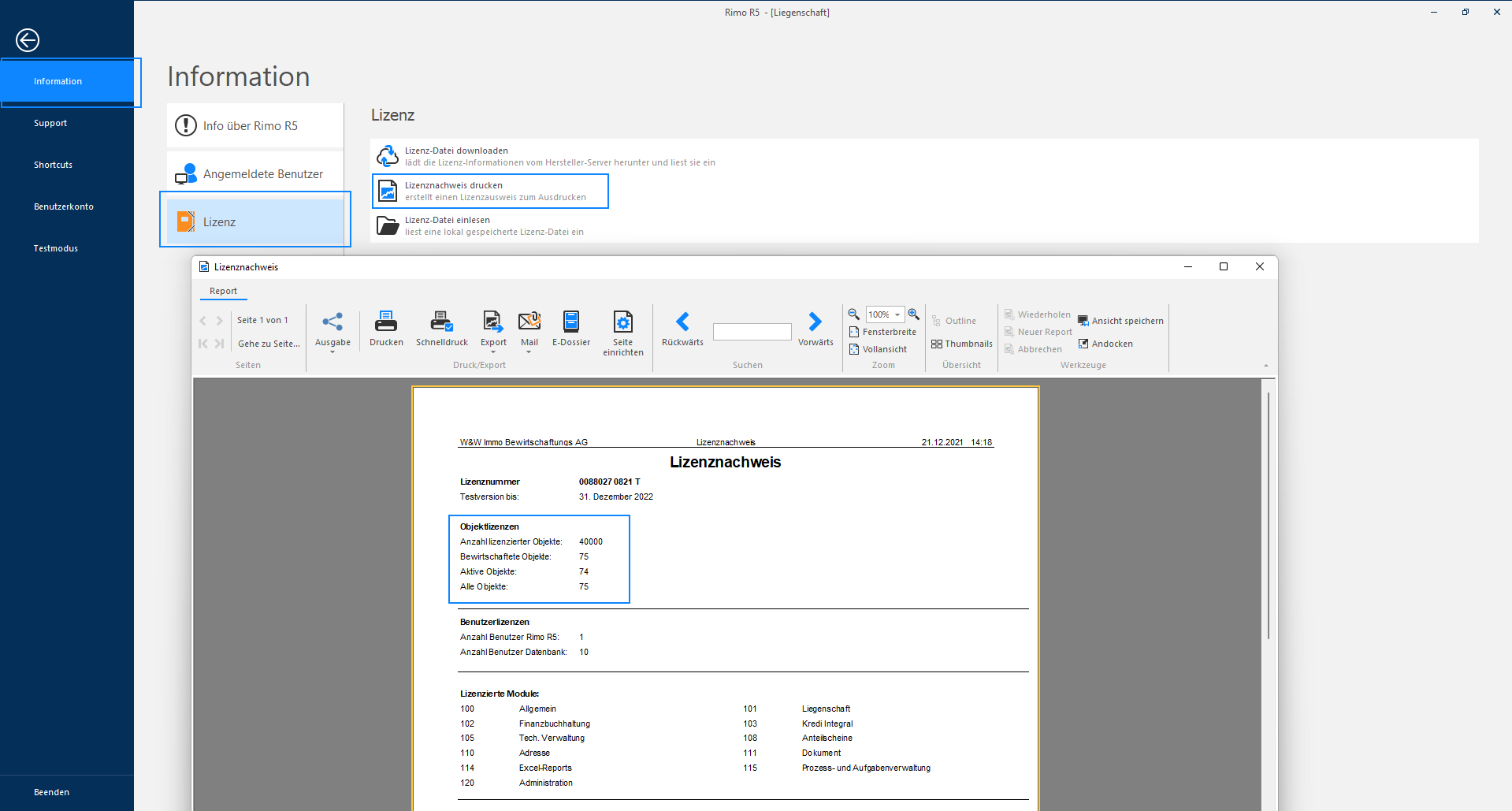Maximize the Lizenznachweis window
The image size is (1512, 811).
1224,266
